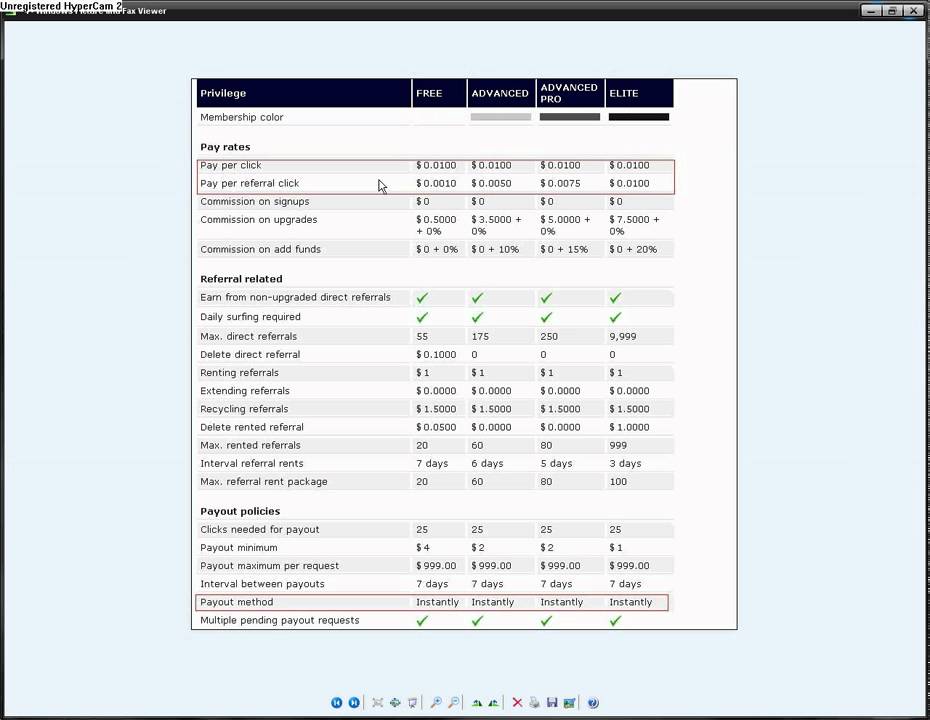Click the ADVANCED column header

click(500, 93)
